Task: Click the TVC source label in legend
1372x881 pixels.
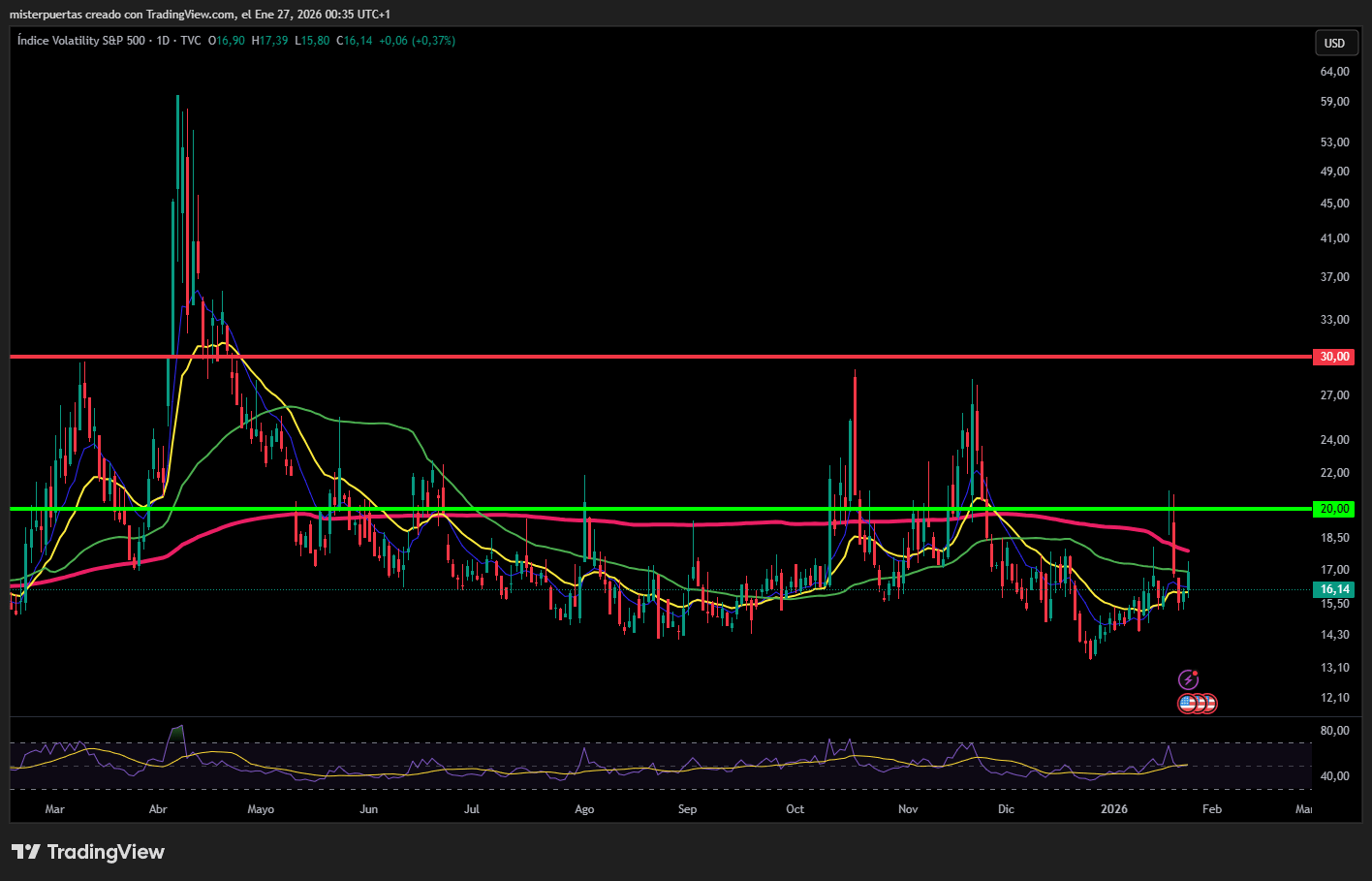Action: [191, 41]
